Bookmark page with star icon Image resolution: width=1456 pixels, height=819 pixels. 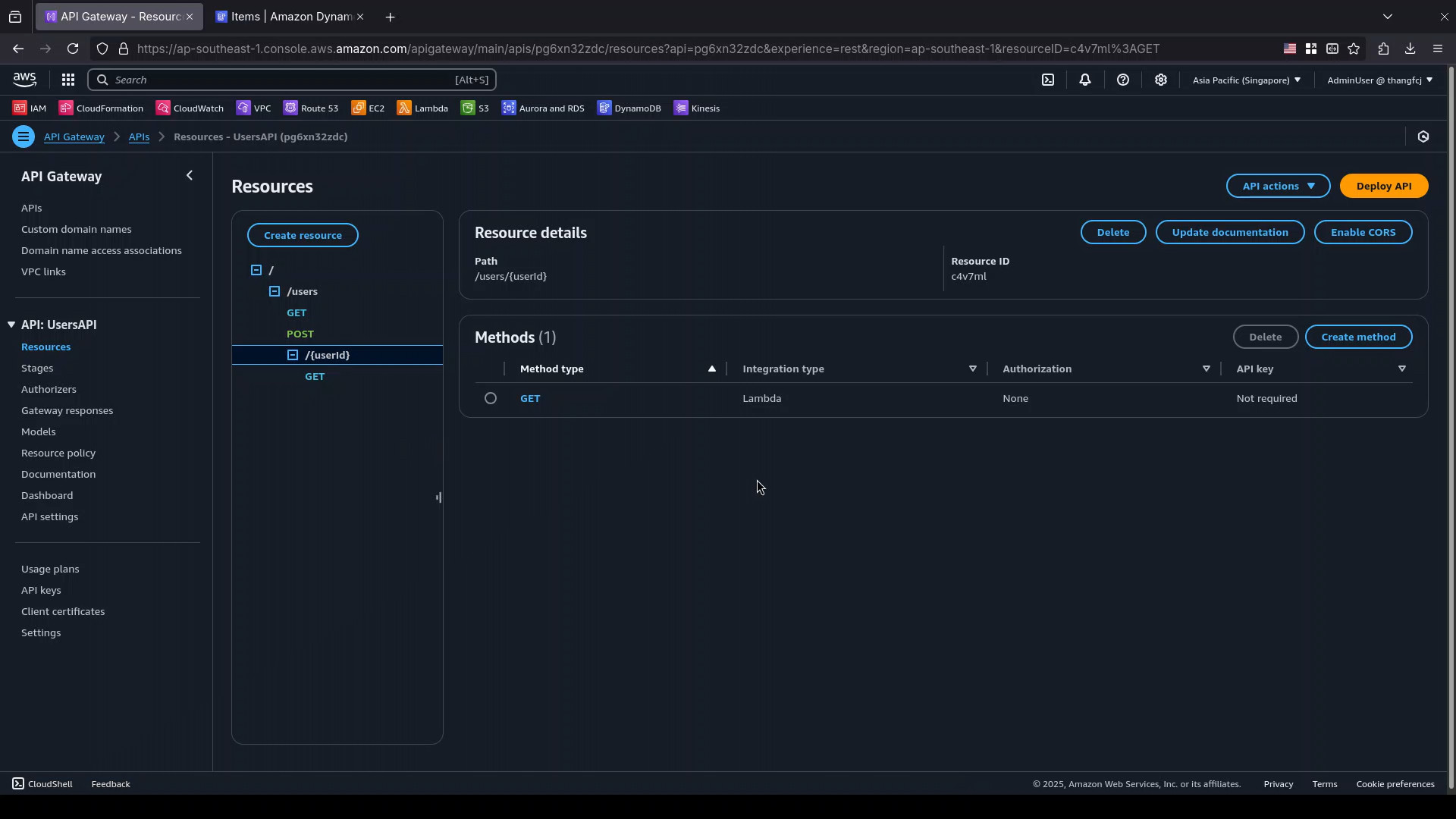pos(1354,49)
